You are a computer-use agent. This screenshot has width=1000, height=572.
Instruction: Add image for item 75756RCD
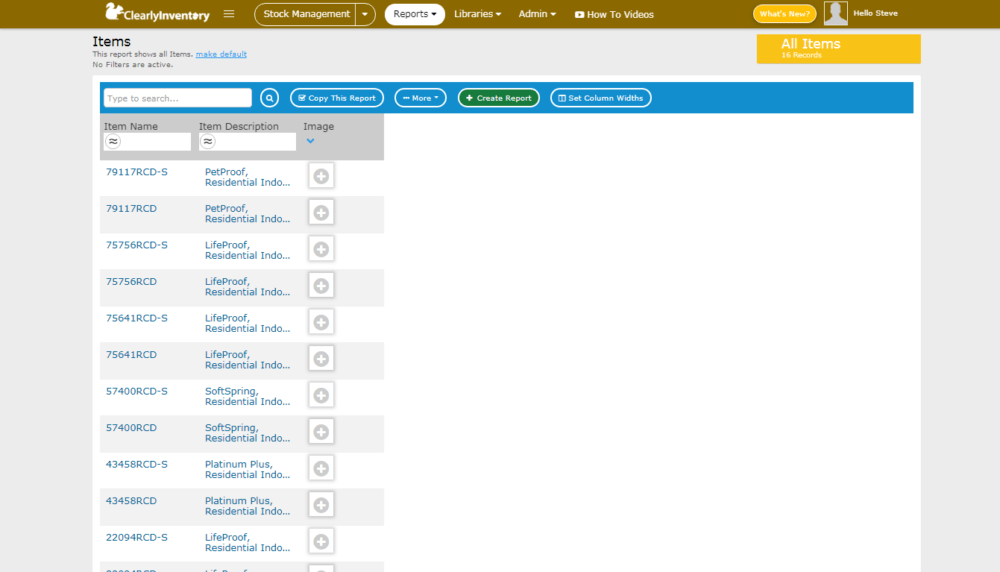point(321,286)
